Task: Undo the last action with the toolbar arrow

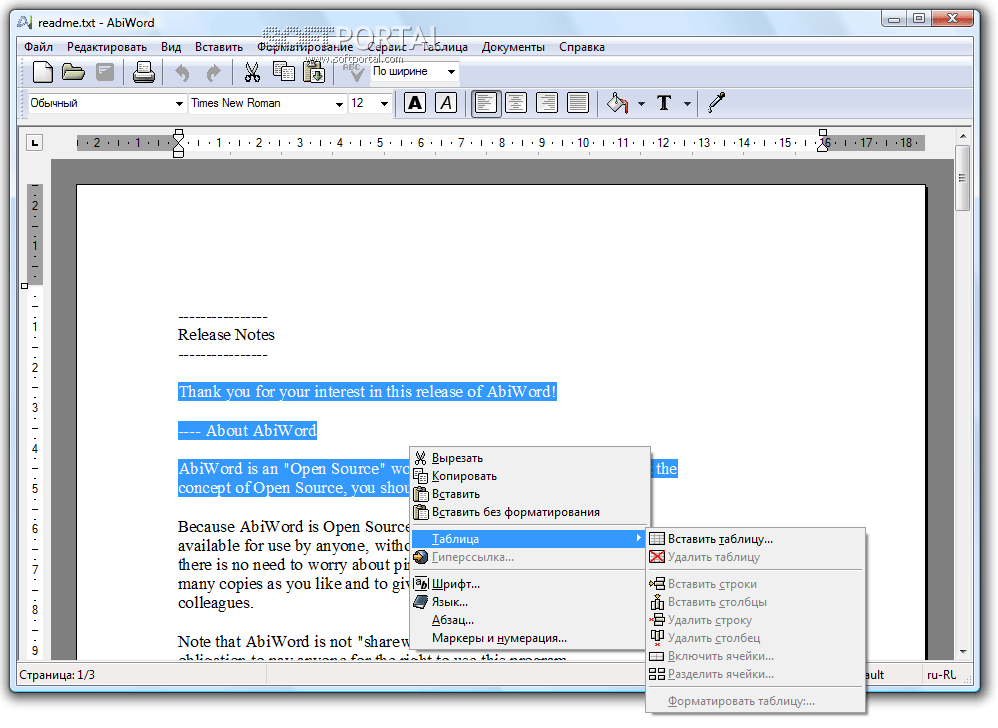Action: pyautogui.click(x=182, y=73)
